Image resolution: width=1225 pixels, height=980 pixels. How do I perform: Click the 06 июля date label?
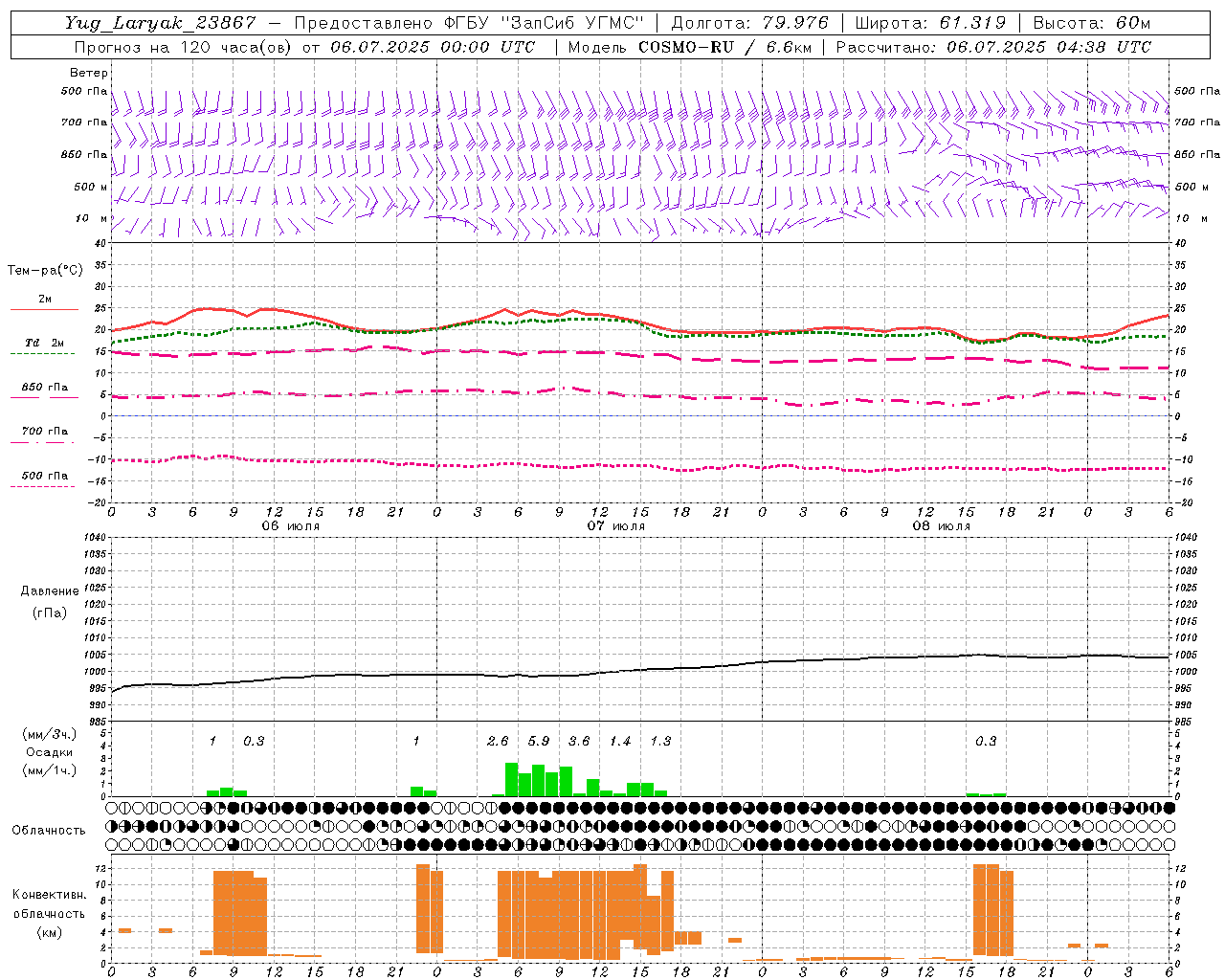(x=291, y=526)
